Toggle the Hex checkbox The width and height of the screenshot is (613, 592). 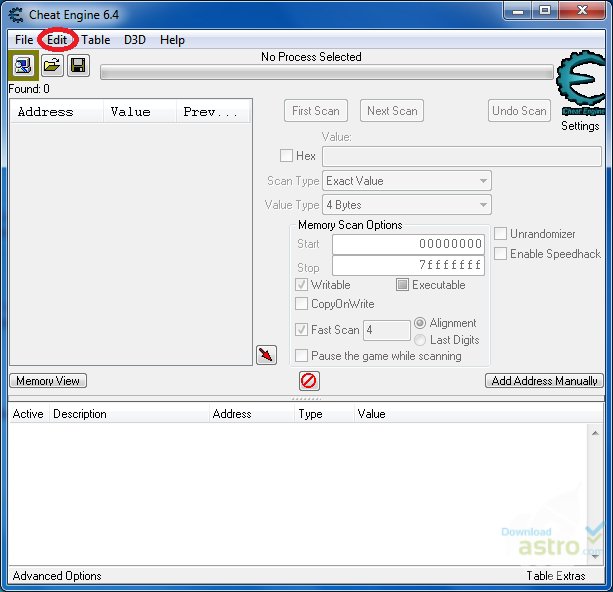coord(286,156)
